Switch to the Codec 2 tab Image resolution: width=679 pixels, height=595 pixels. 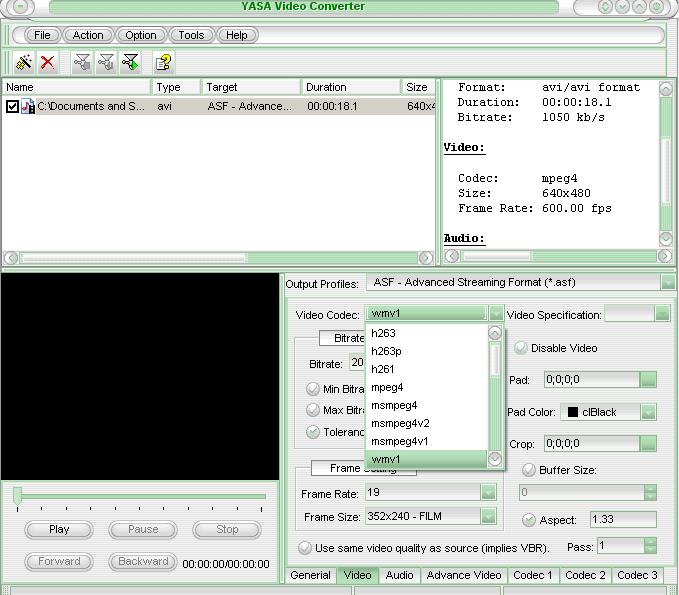[585, 575]
